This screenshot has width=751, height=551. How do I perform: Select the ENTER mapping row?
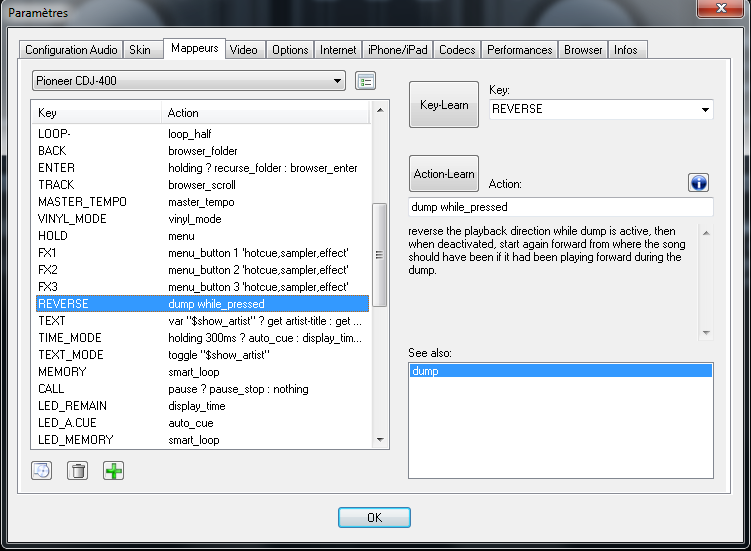202,168
